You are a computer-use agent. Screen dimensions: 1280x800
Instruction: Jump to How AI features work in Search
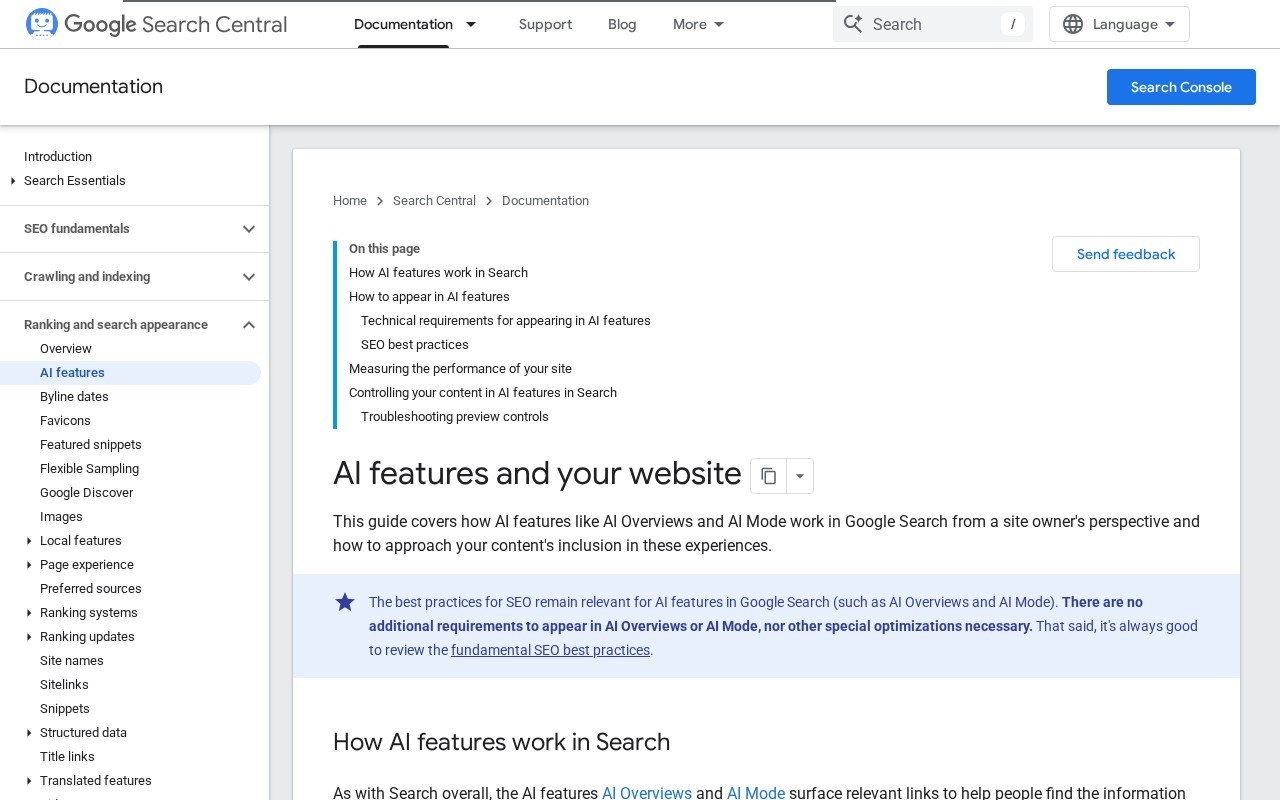pyautogui.click(x=438, y=273)
